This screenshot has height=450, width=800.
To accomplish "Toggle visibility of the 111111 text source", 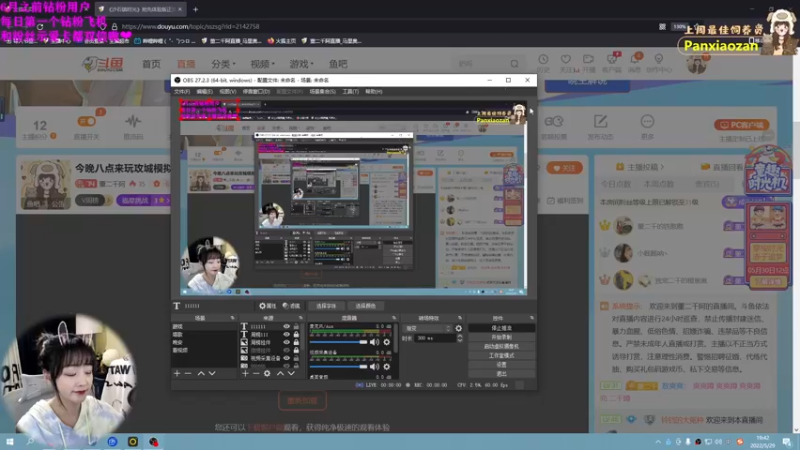I will coord(286,327).
